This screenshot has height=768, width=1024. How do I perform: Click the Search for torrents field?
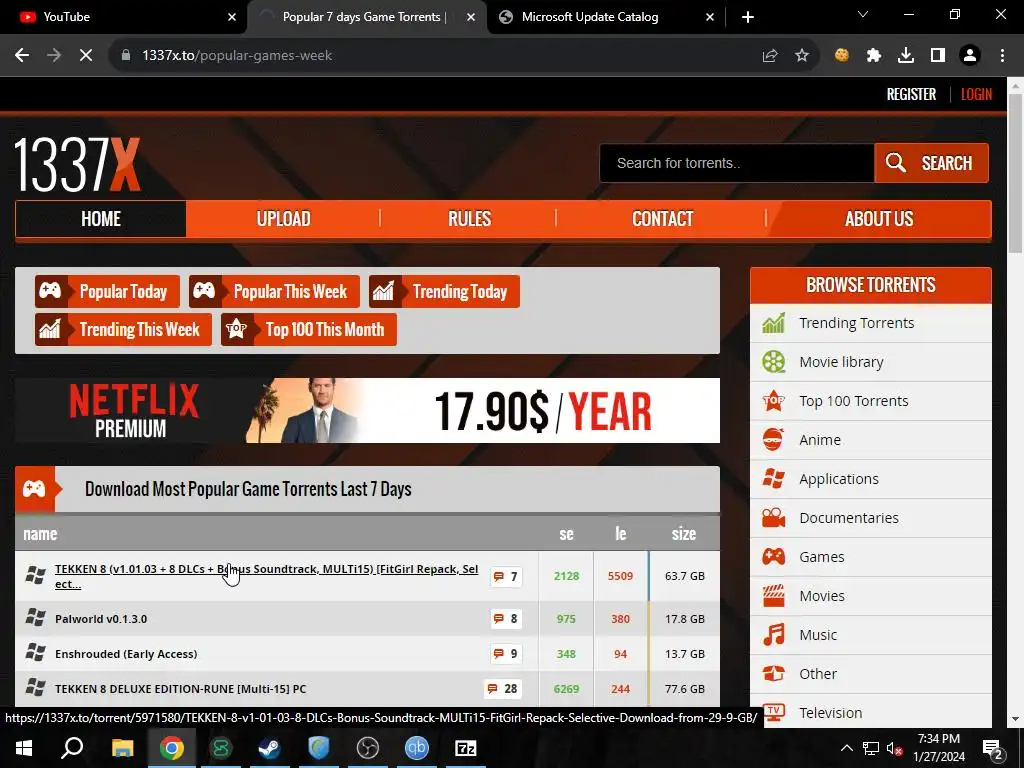click(x=737, y=163)
